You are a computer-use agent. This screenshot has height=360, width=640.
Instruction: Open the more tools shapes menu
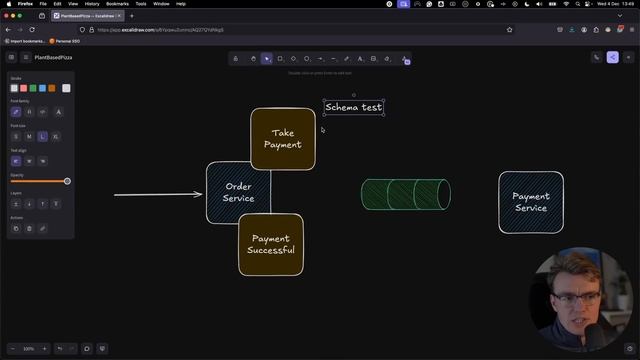click(x=405, y=60)
